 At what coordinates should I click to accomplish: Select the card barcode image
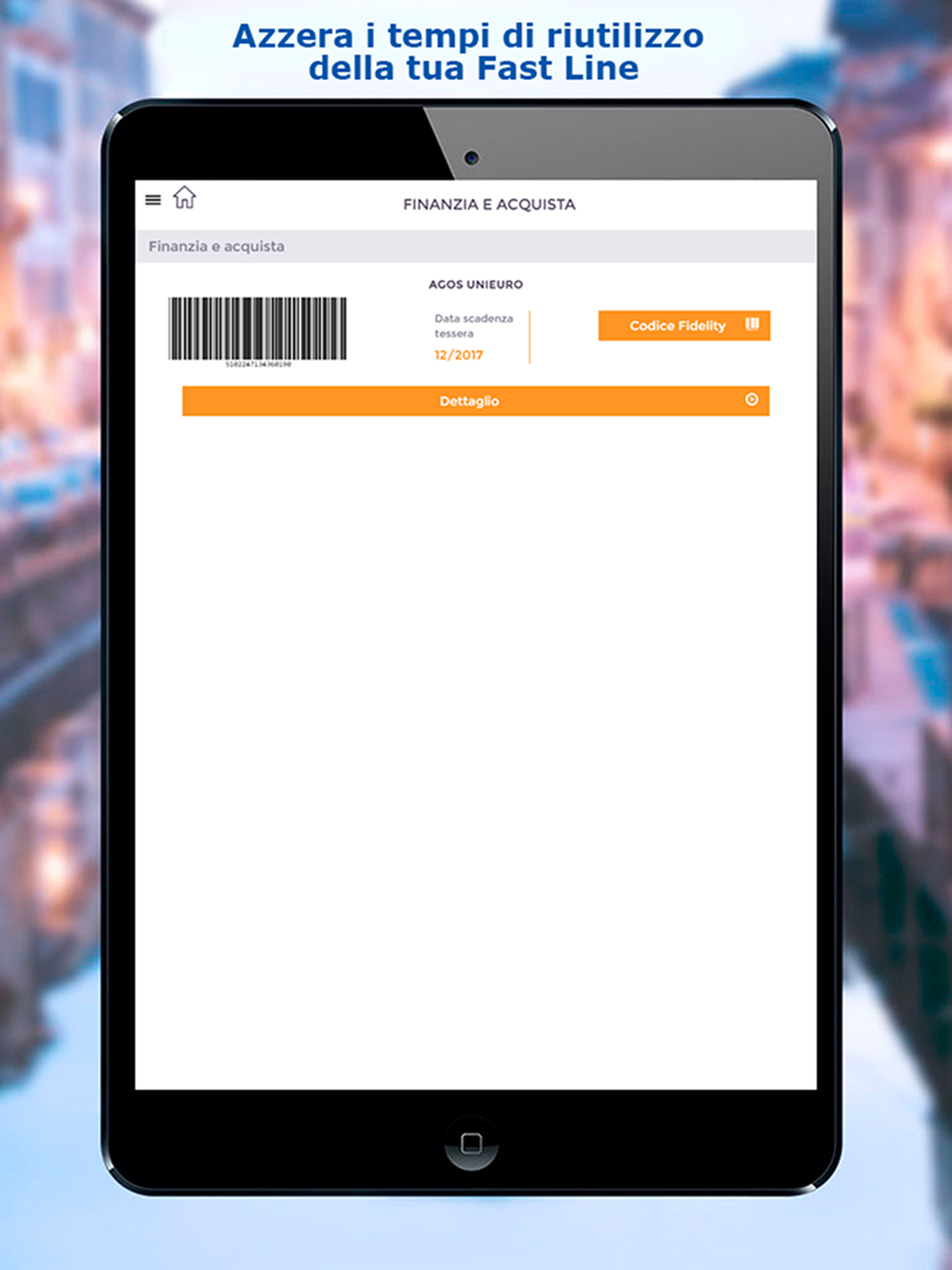[258, 328]
